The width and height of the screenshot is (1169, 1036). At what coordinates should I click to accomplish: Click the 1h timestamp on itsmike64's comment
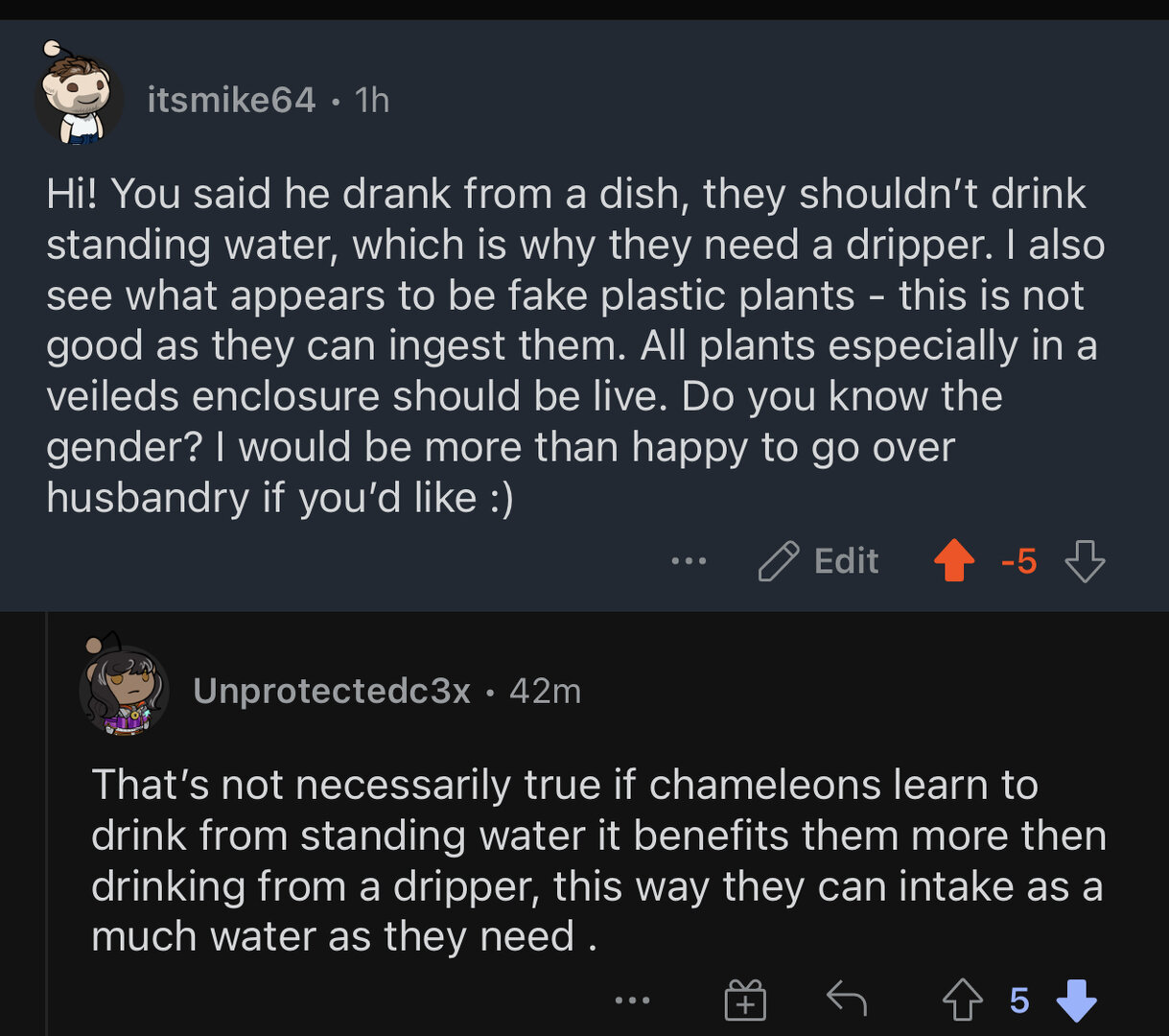pos(372,100)
